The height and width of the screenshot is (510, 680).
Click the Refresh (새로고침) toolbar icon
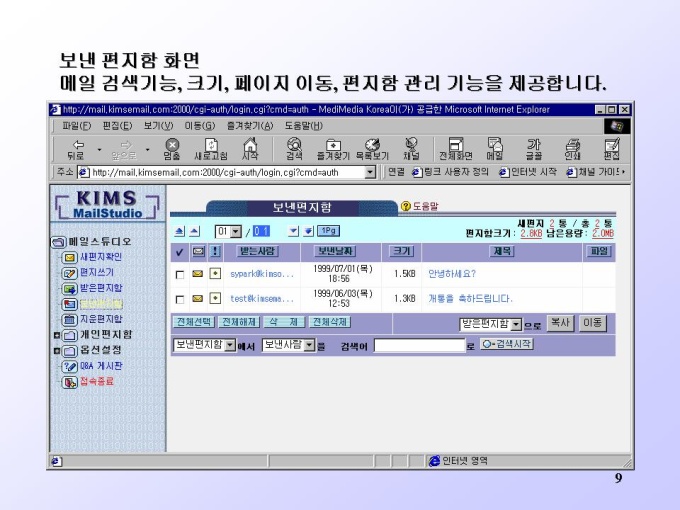pos(211,149)
